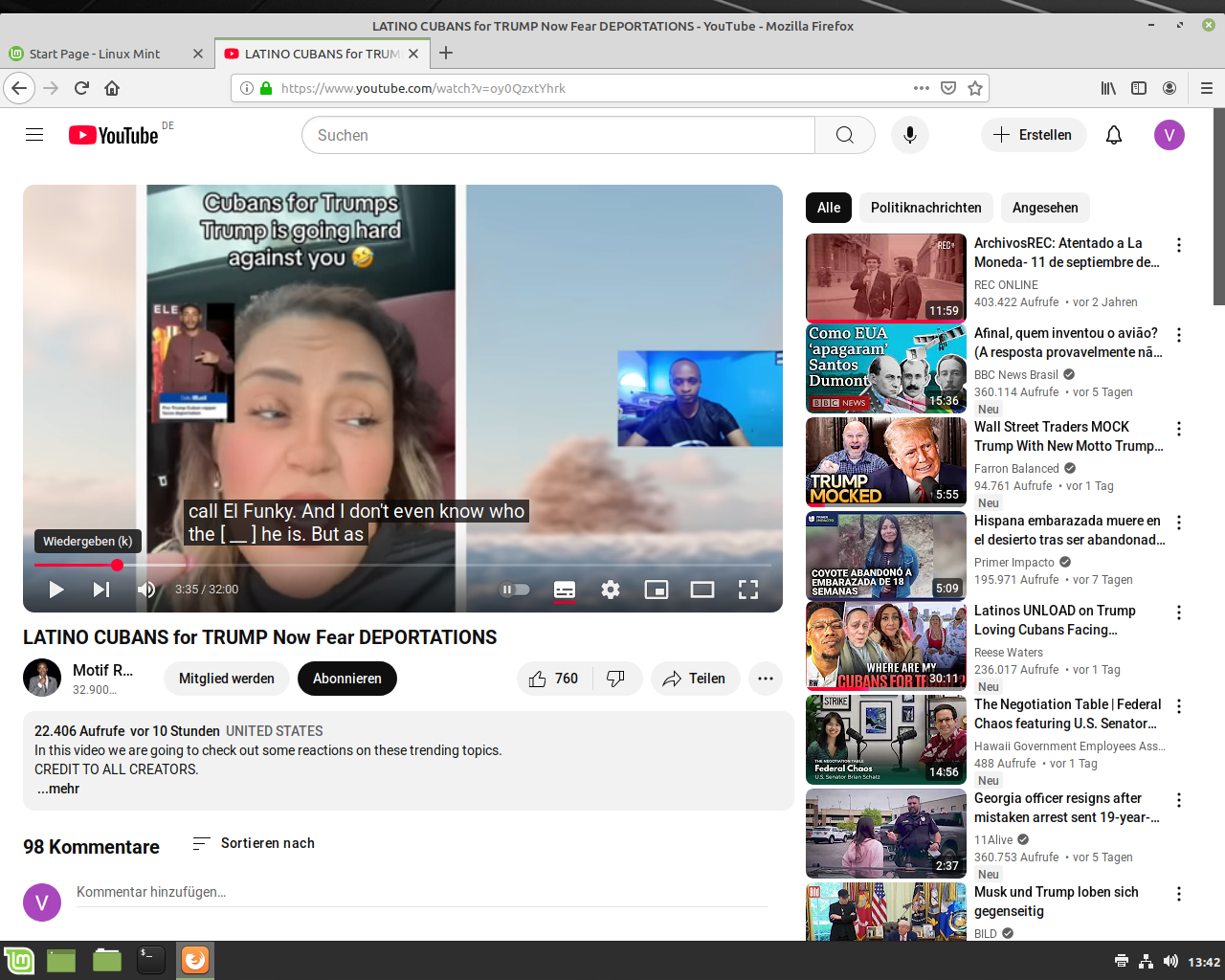The width and height of the screenshot is (1225, 980).
Task: Open the Linux Mint start menu
Action: [18, 960]
